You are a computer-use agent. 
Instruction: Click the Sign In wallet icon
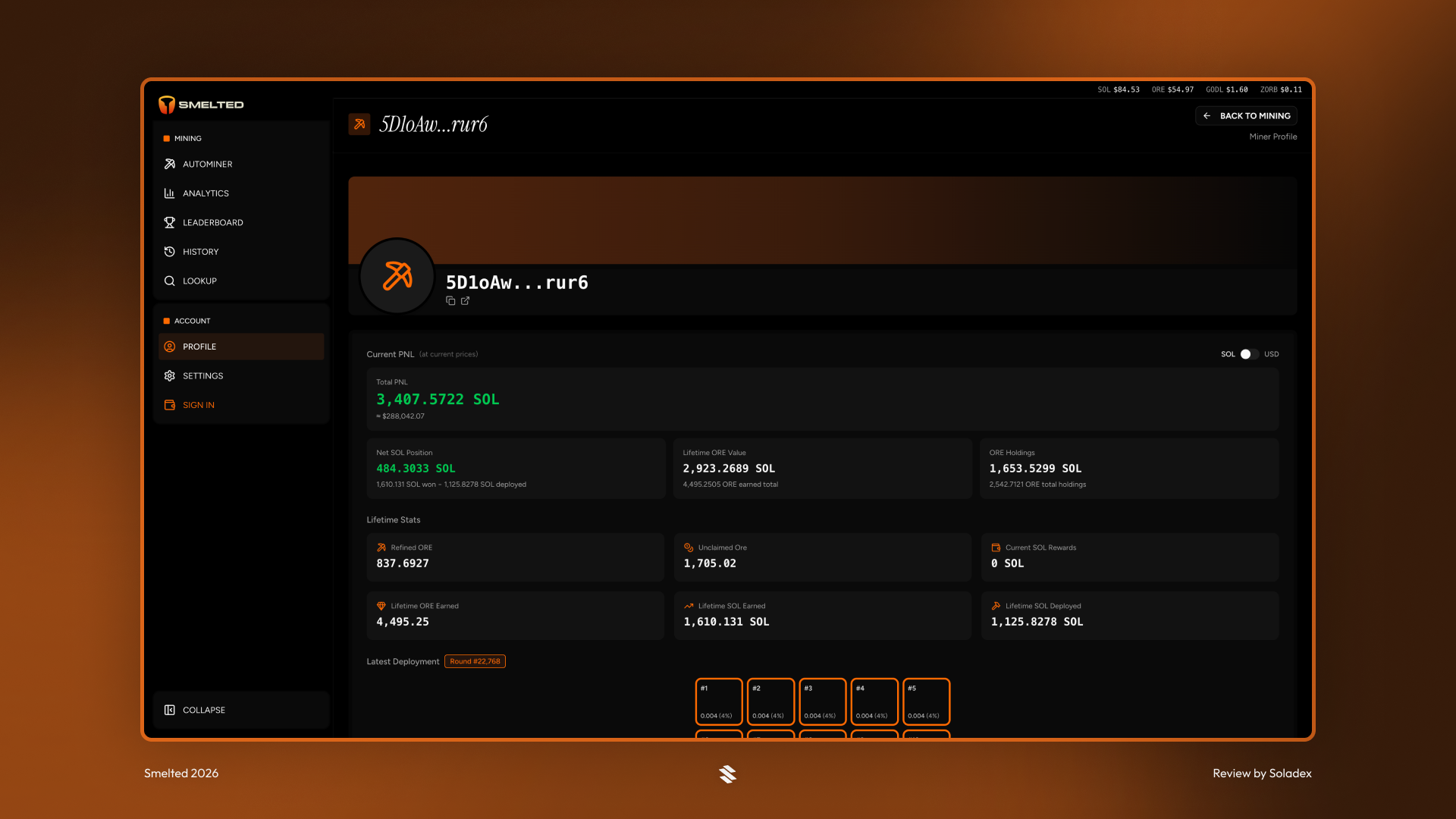[170, 405]
